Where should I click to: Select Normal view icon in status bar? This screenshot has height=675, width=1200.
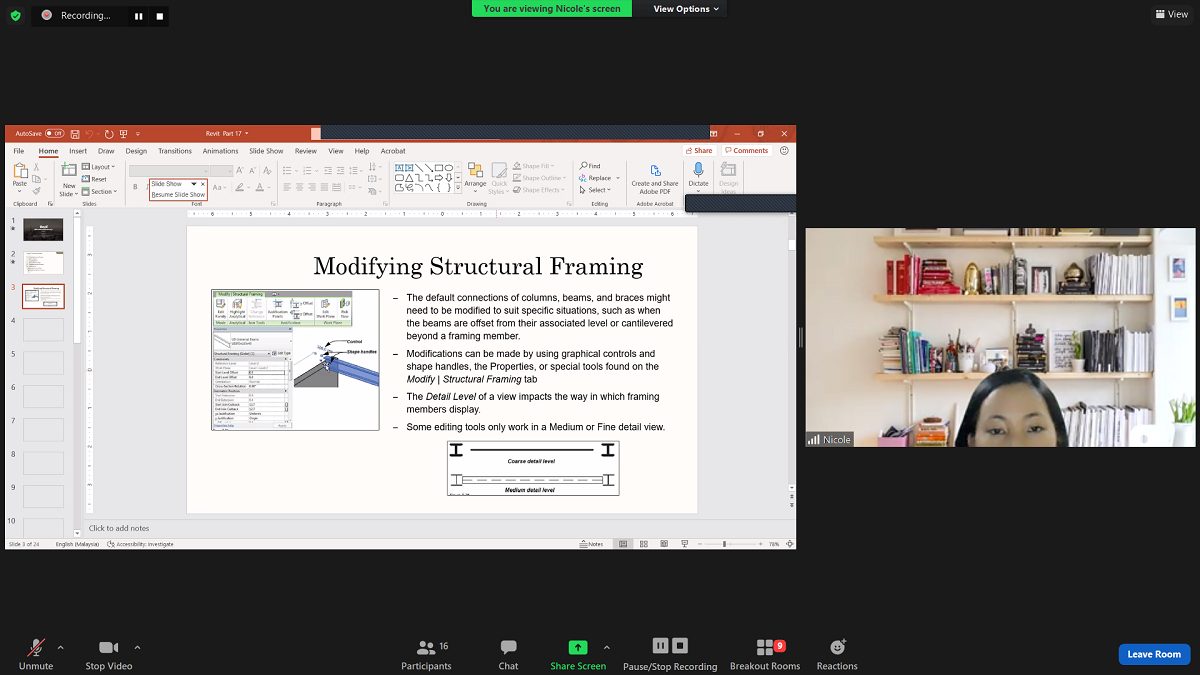622,544
